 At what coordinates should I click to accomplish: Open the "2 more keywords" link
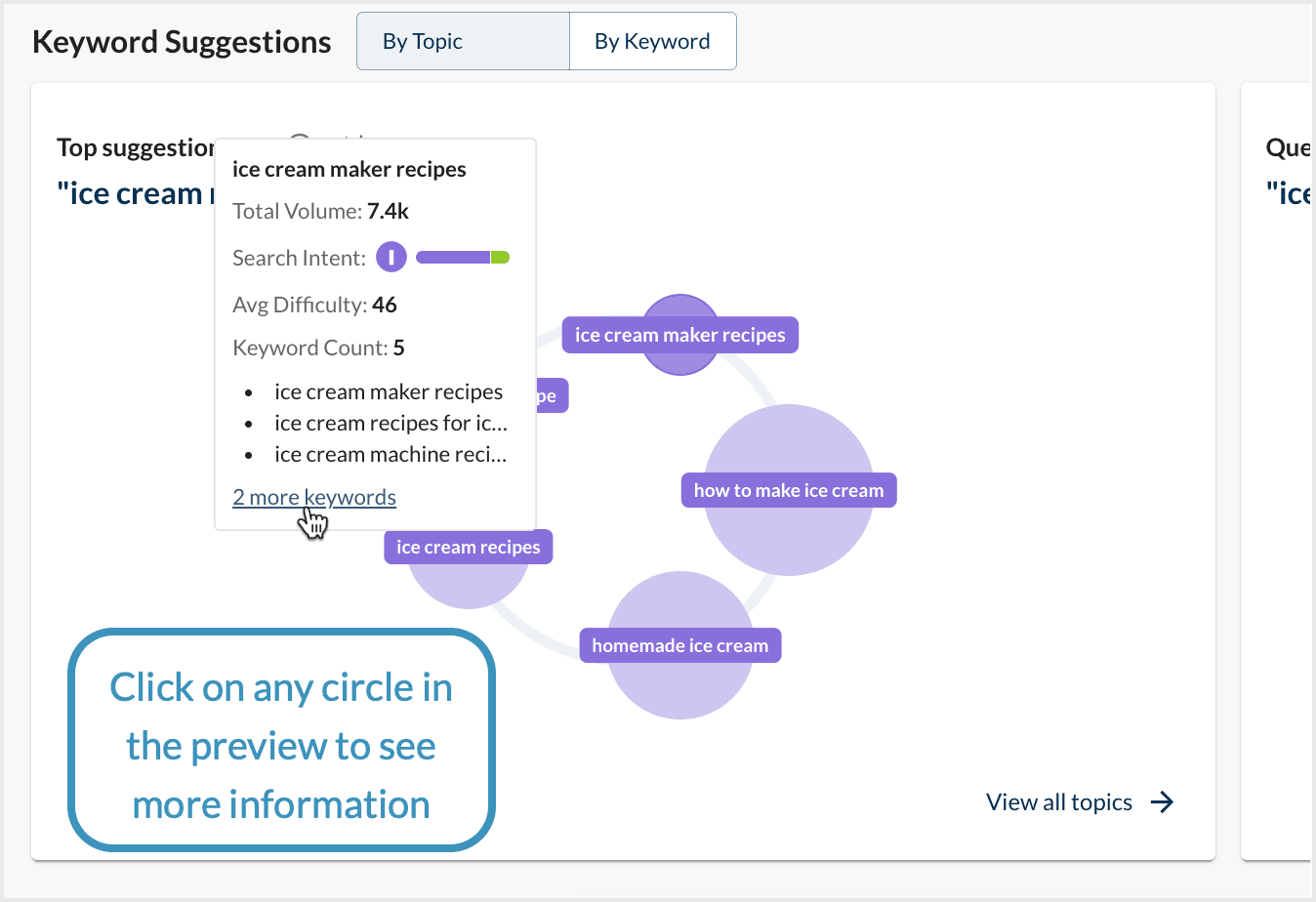(x=313, y=497)
